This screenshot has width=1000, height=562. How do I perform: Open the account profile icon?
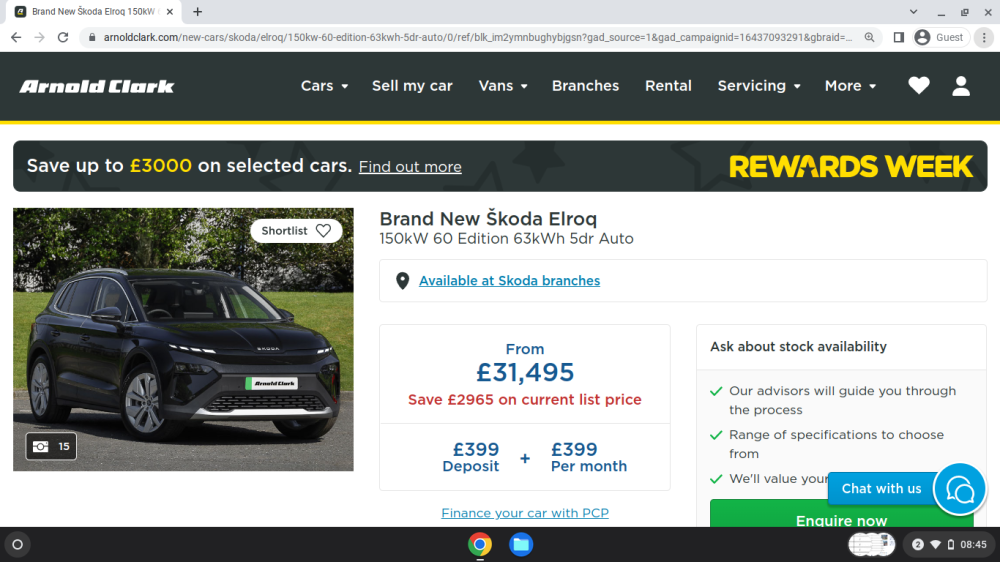tap(960, 85)
